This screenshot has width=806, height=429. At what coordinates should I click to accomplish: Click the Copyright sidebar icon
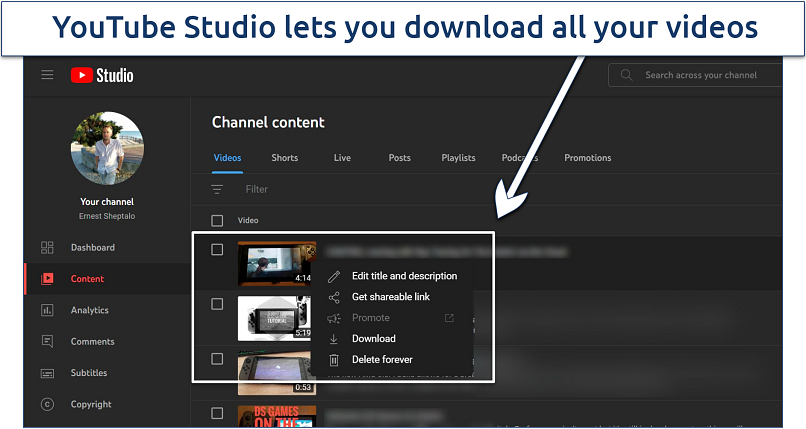(x=47, y=405)
